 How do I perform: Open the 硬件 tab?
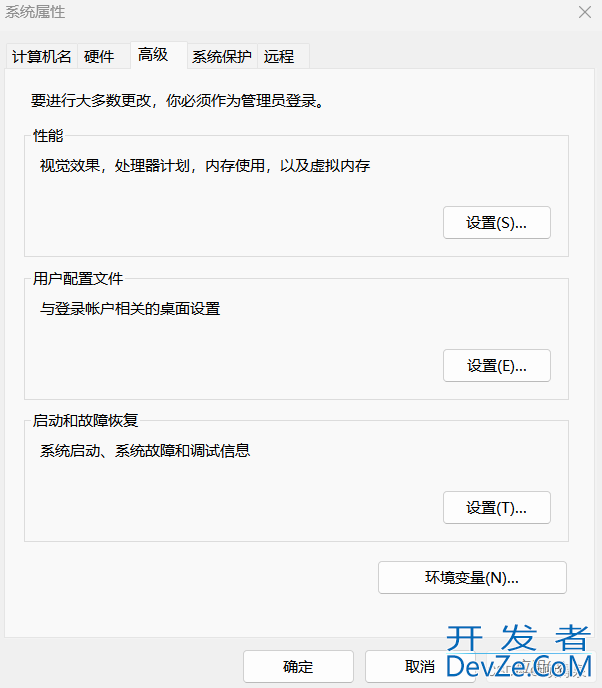click(104, 56)
